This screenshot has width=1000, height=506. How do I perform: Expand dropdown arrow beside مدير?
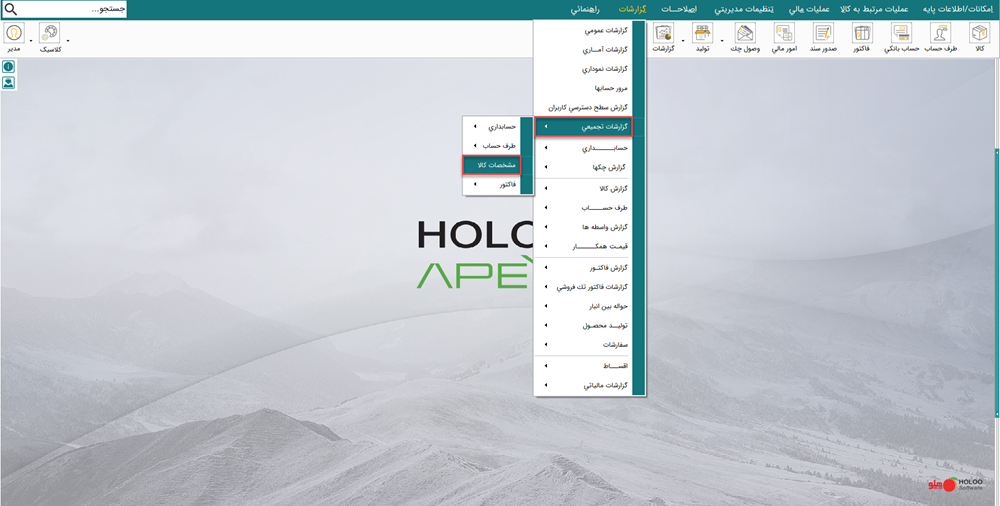click(x=31, y=40)
